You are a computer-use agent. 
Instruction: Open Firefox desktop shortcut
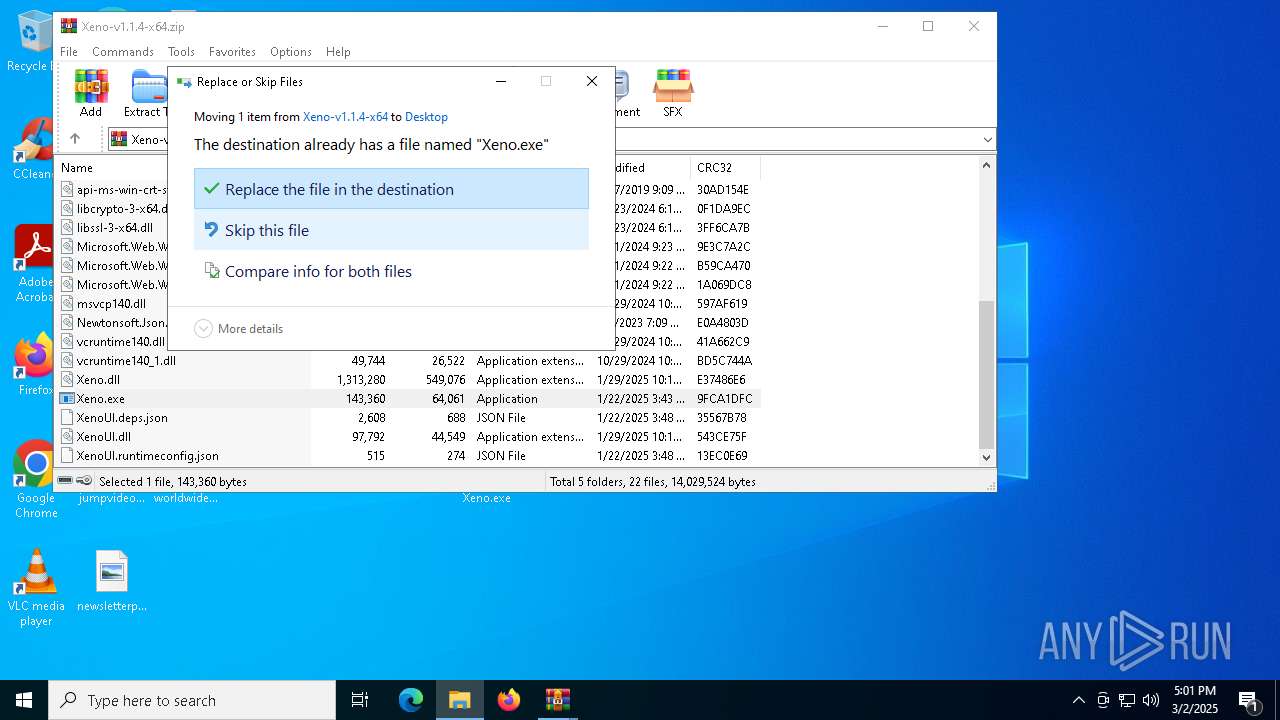tap(35, 365)
